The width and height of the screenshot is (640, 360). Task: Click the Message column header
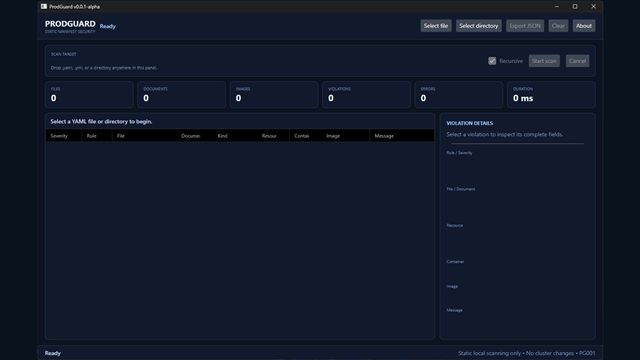click(402, 136)
